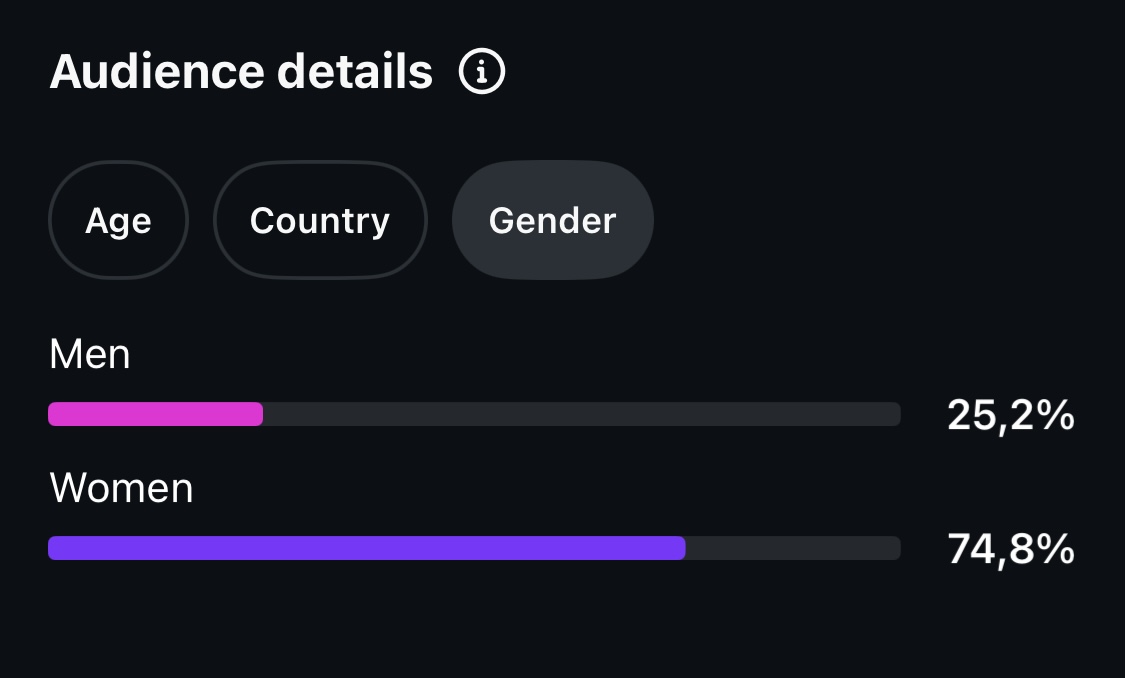Tap the word details in the heading

(x=355, y=71)
